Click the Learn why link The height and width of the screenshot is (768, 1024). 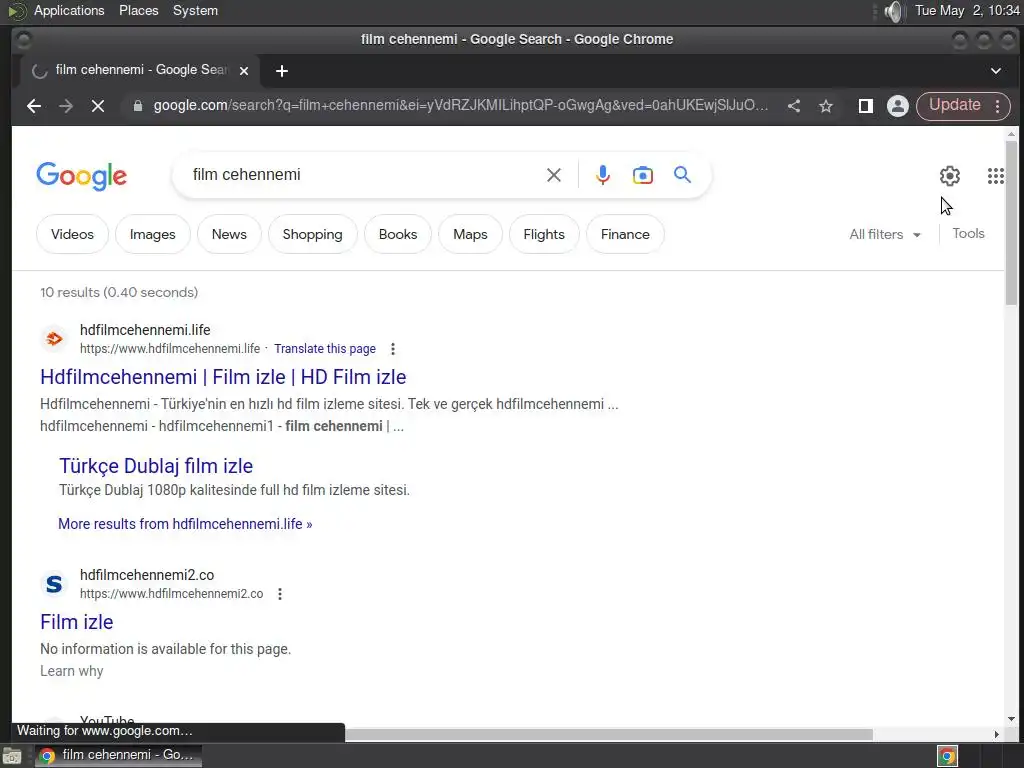point(72,671)
